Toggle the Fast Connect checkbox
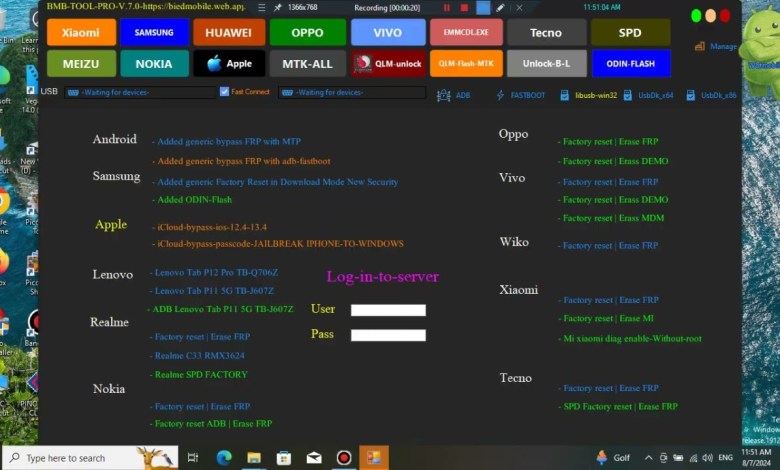Image resolution: width=780 pixels, height=470 pixels. pyautogui.click(x=224, y=92)
